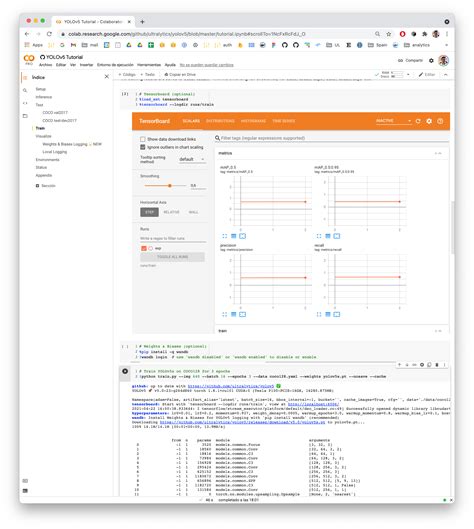Move the cell down with arrow icon
474x529 pixels.
(407, 365)
